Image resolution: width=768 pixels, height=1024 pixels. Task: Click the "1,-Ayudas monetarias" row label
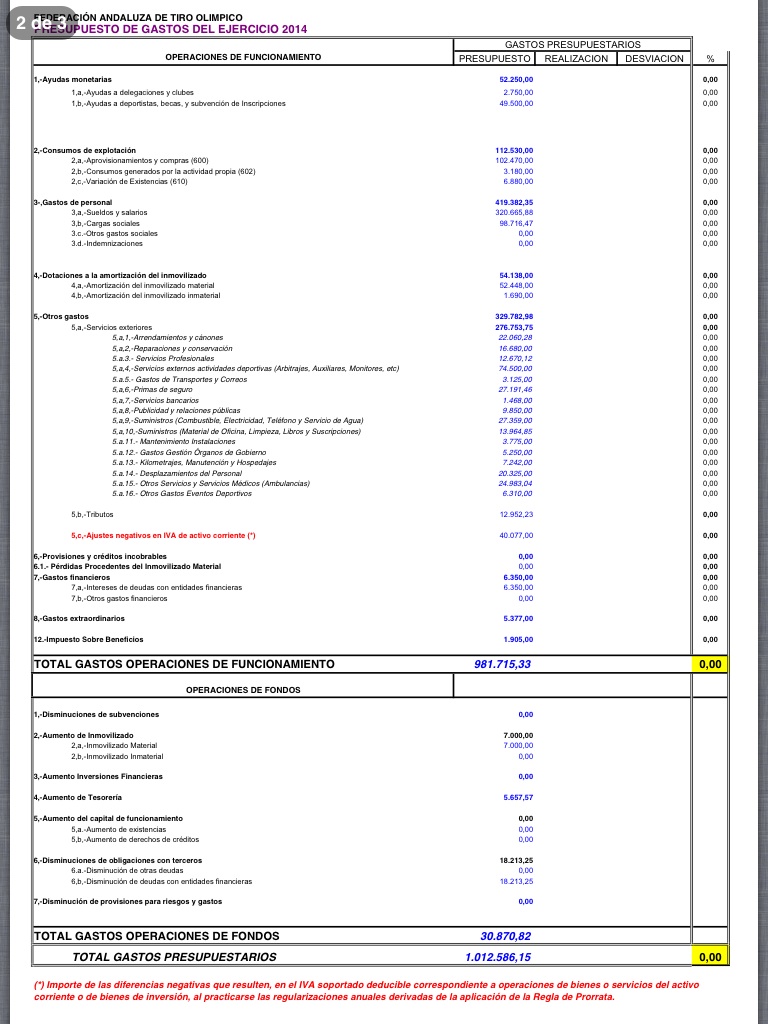(x=73, y=78)
